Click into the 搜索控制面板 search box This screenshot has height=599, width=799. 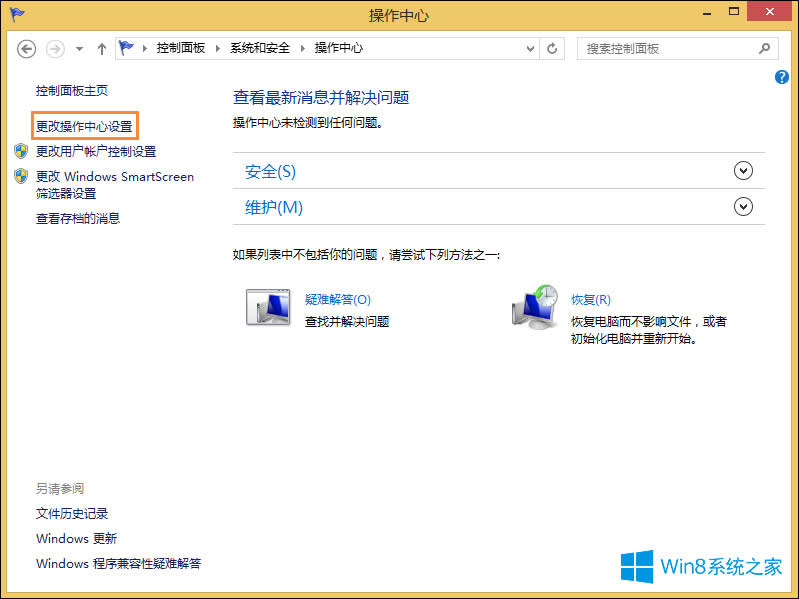[x=678, y=48]
